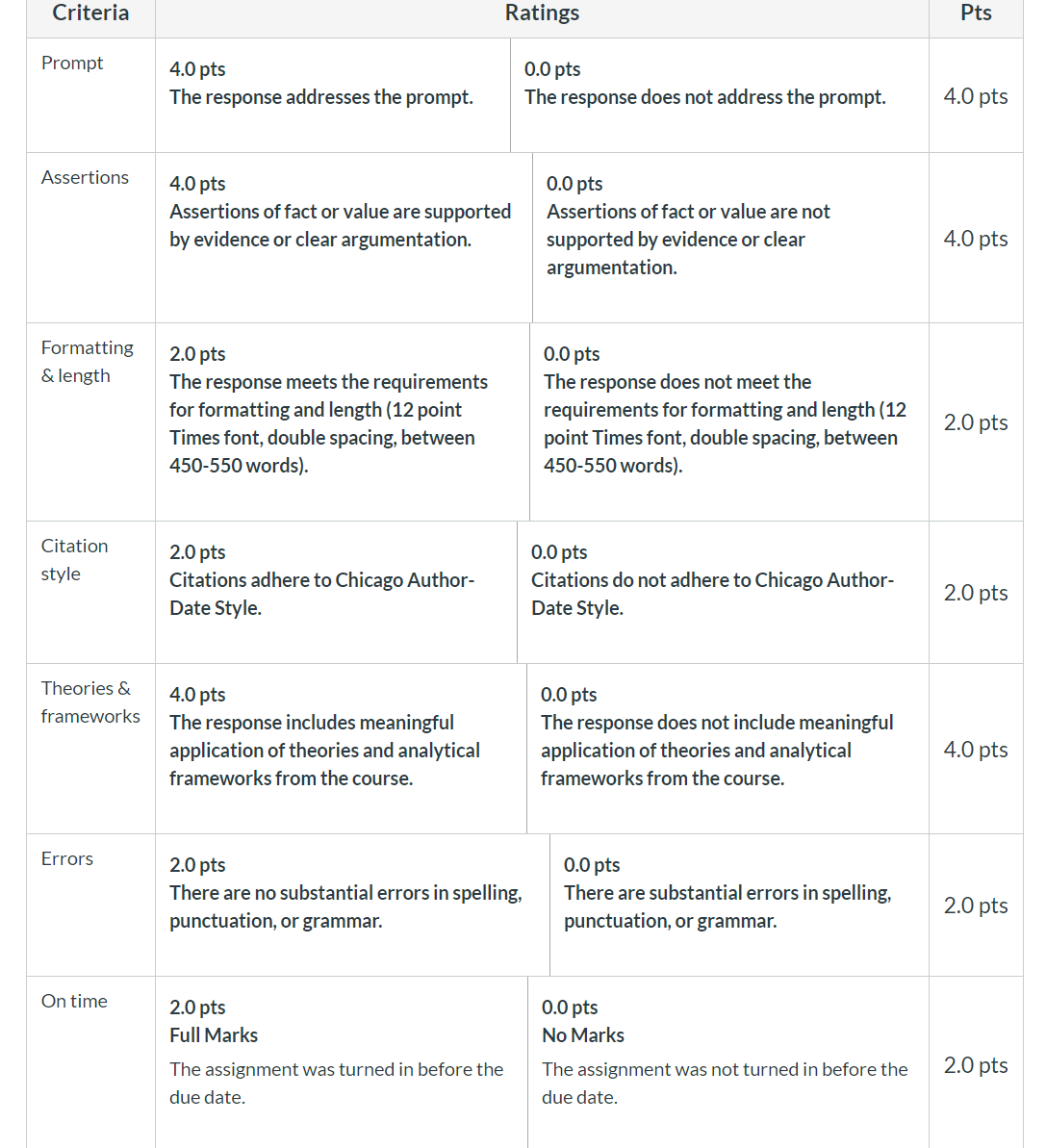The height and width of the screenshot is (1148, 1046).
Task: Choose 0.0 pts for unsupported Assertions
Action: click(x=730, y=238)
